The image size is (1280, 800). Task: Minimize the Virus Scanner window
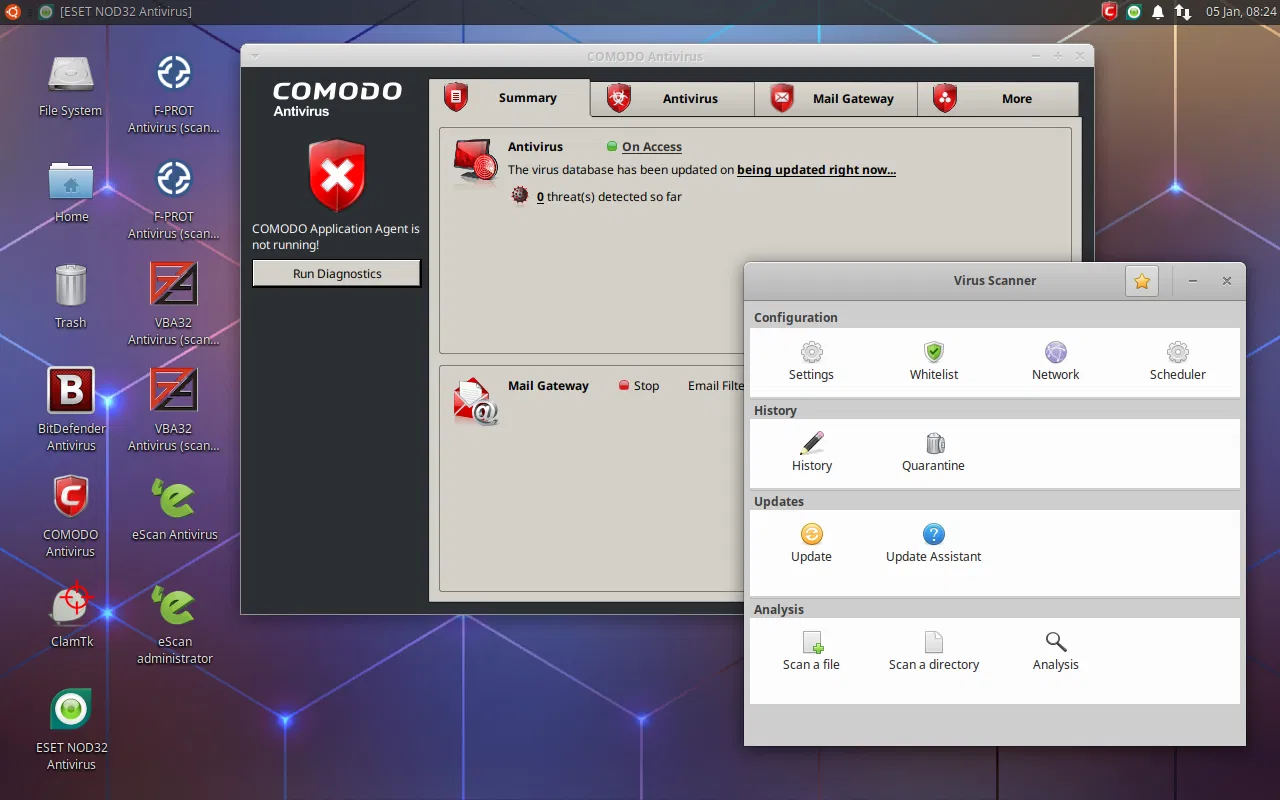click(x=1193, y=282)
